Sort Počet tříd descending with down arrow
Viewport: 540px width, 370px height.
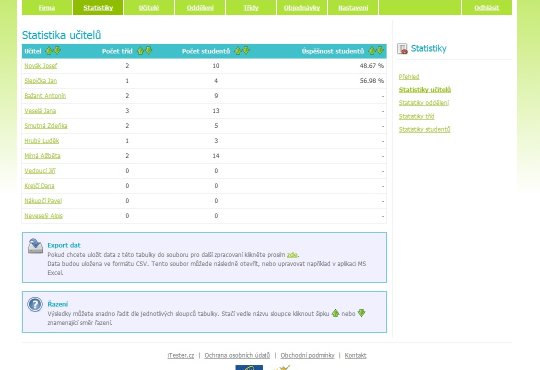tap(148, 50)
